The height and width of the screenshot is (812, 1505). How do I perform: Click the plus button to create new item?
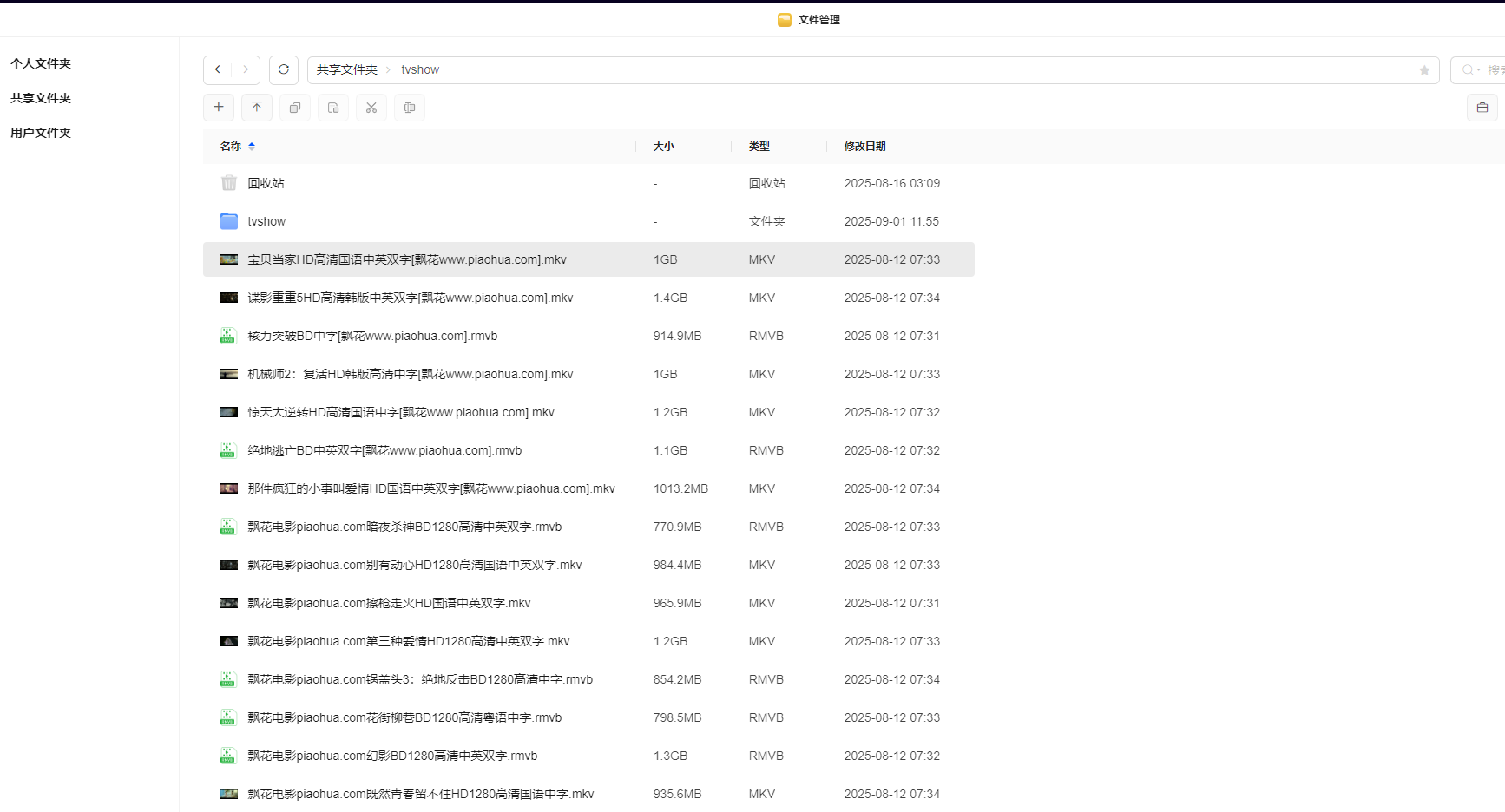(x=219, y=107)
